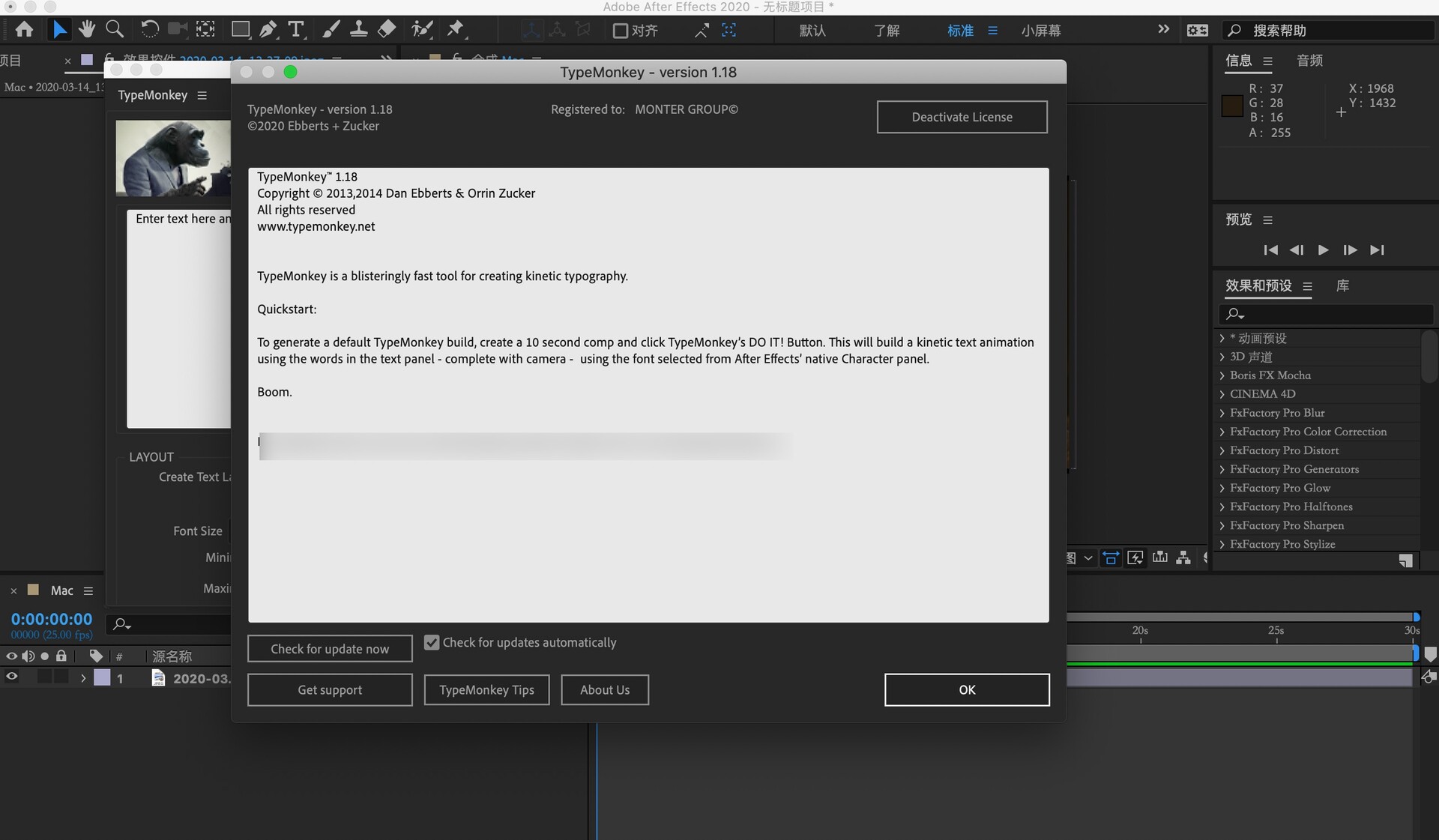The height and width of the screenshot is (840, 1439).
Task: Show more workspaces with the double chevron
Action: pyautogui.click(x=1163, y=29)
